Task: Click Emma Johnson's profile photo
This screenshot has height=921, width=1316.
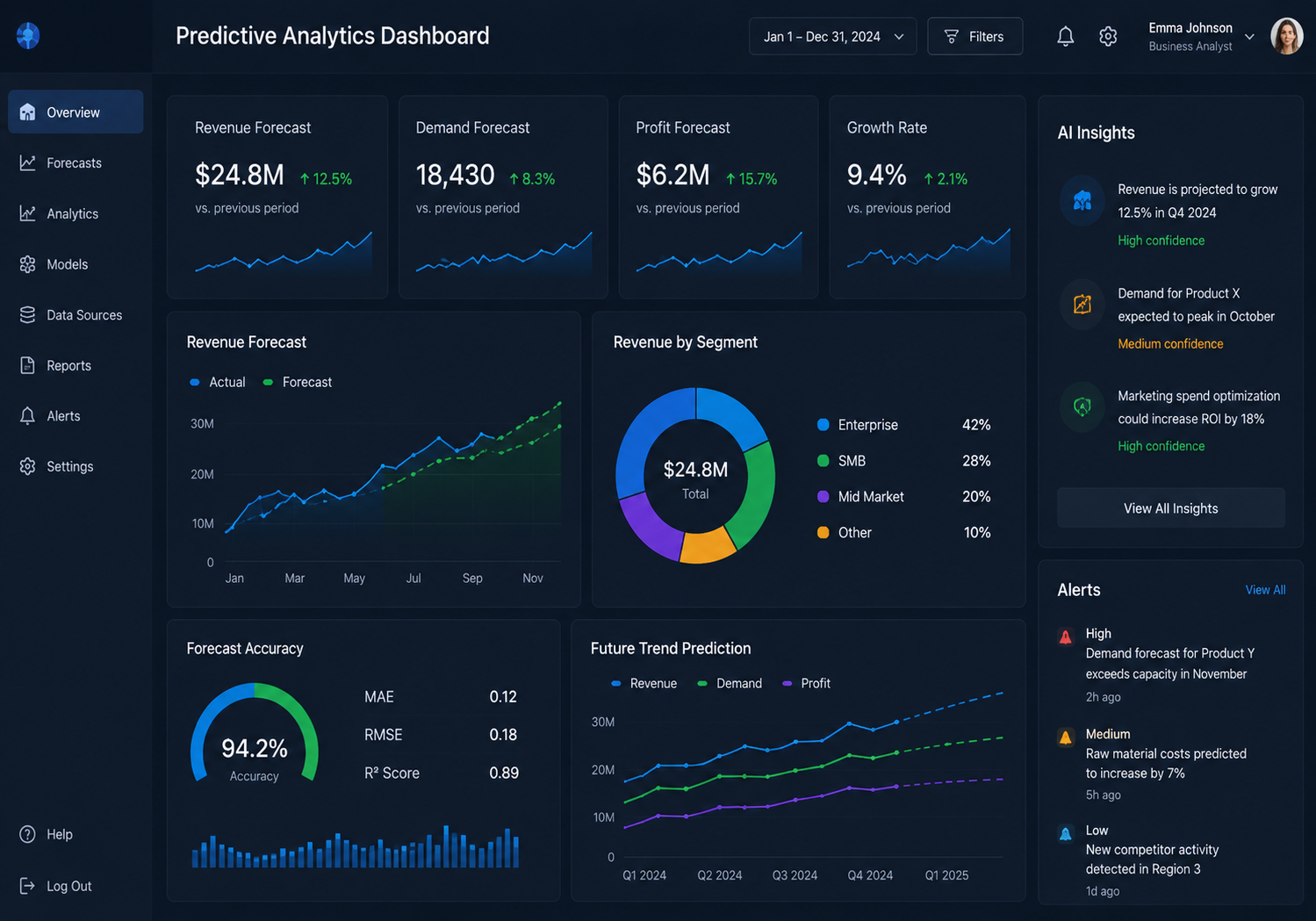Action: pos(1287,36)
